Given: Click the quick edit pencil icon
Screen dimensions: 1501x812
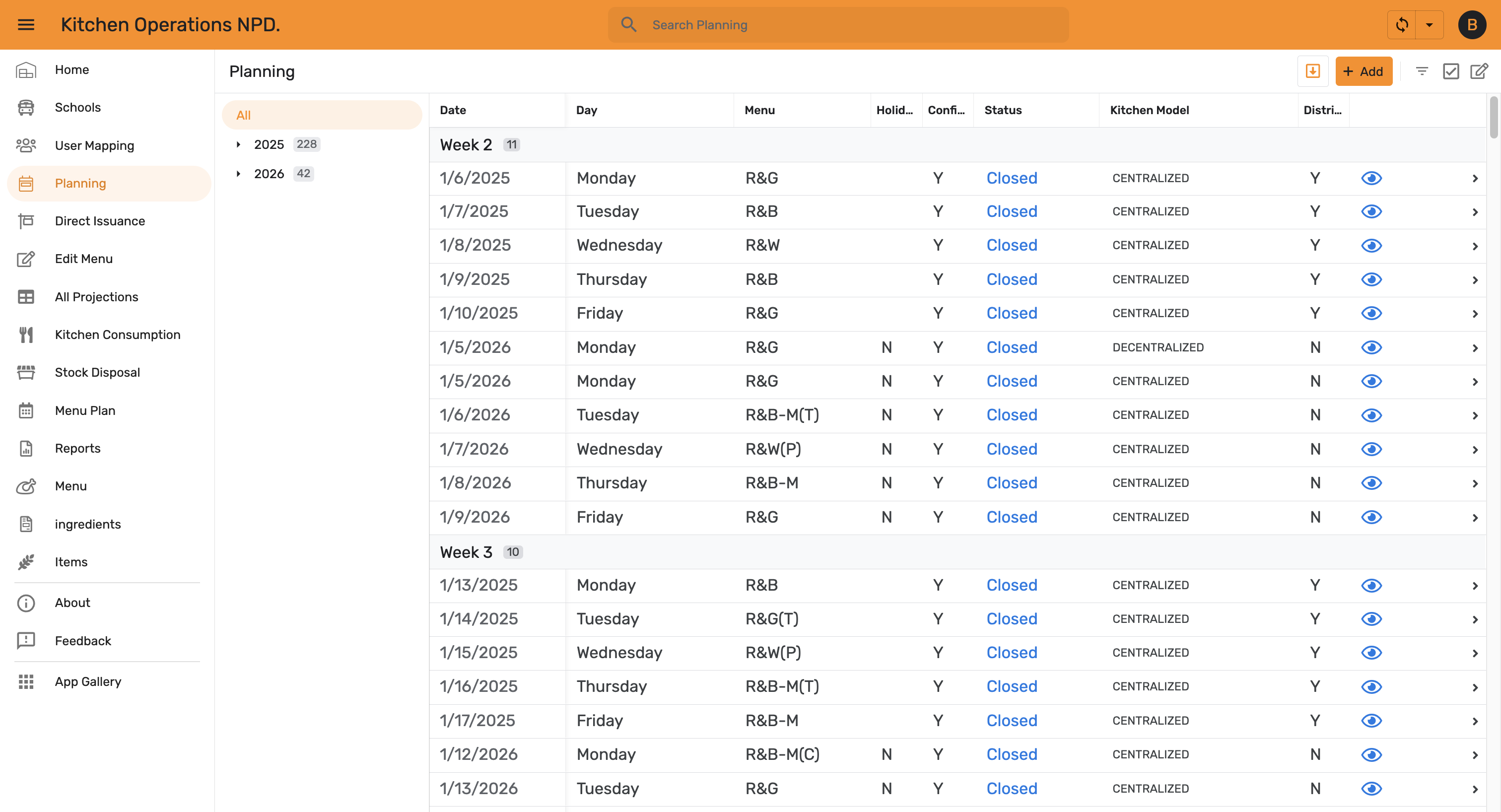Looking at the screenshot, I should [x=1480, y=71].
